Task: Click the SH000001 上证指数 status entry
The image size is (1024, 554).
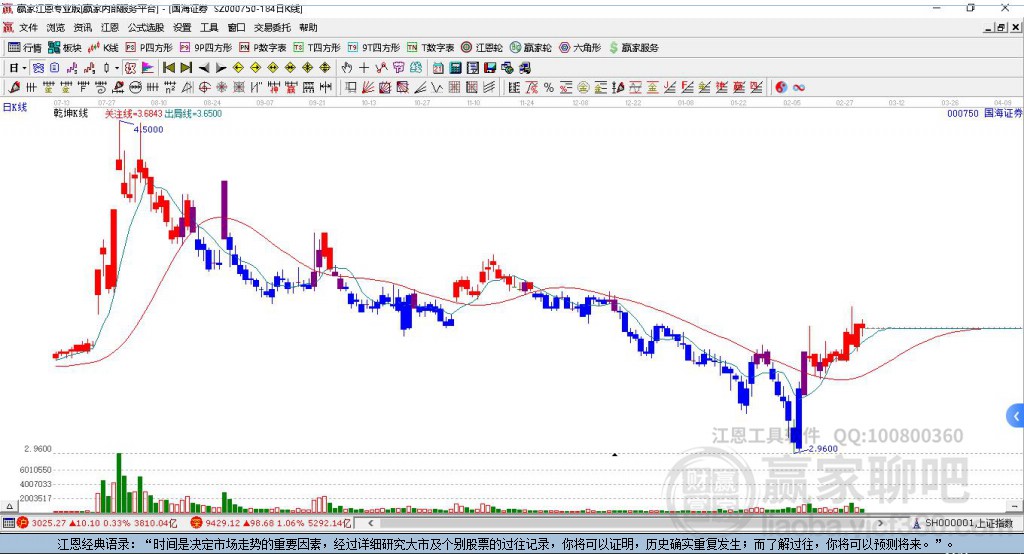Action: 963,523
